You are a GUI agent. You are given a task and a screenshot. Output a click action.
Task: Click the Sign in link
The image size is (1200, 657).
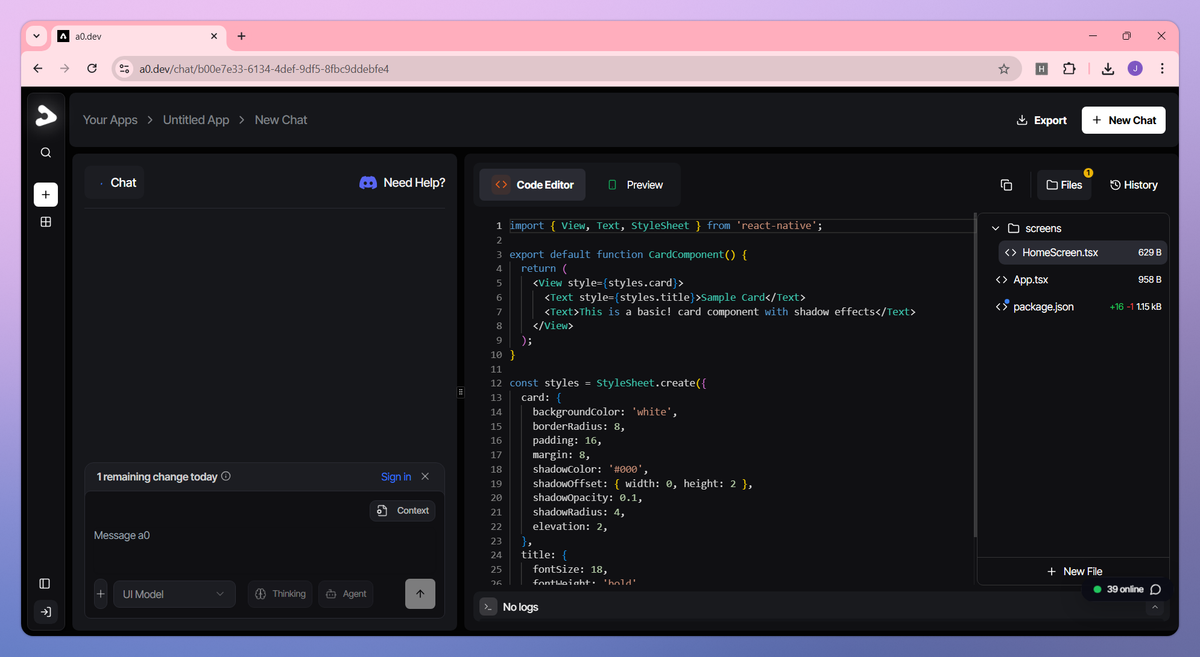coord(396,476)
